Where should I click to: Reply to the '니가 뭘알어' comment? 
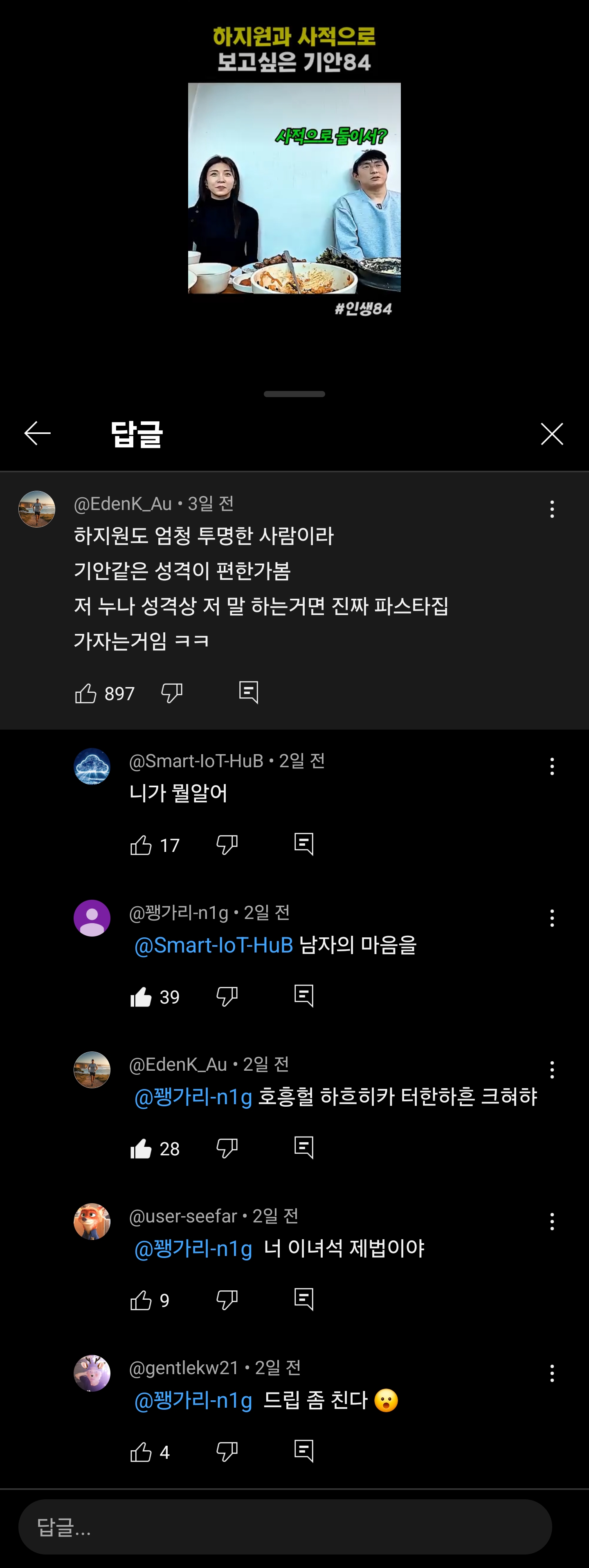click(x=303, y=844)
